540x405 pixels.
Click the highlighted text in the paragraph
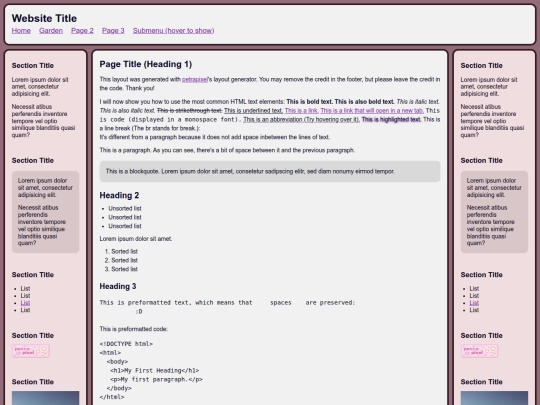tap(391, 120)
